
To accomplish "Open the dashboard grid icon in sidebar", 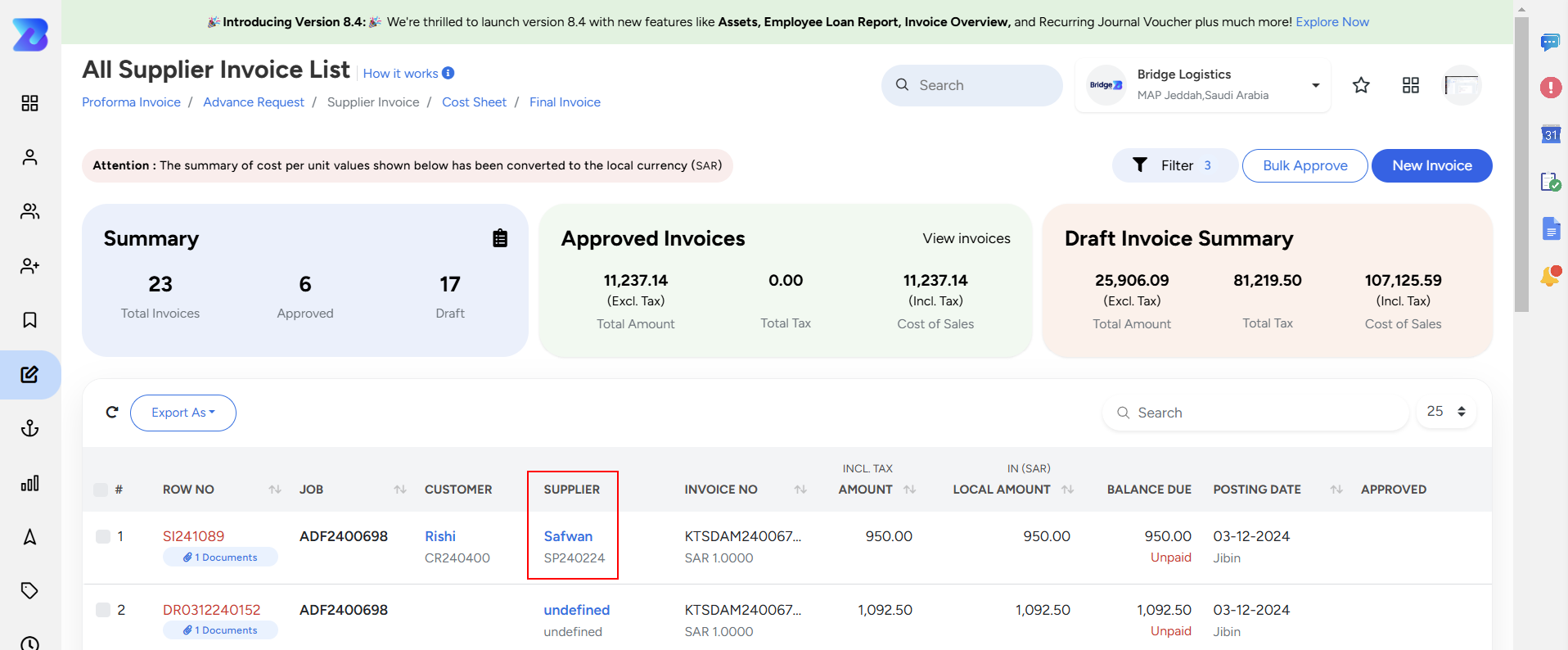I will click(29, 103).
